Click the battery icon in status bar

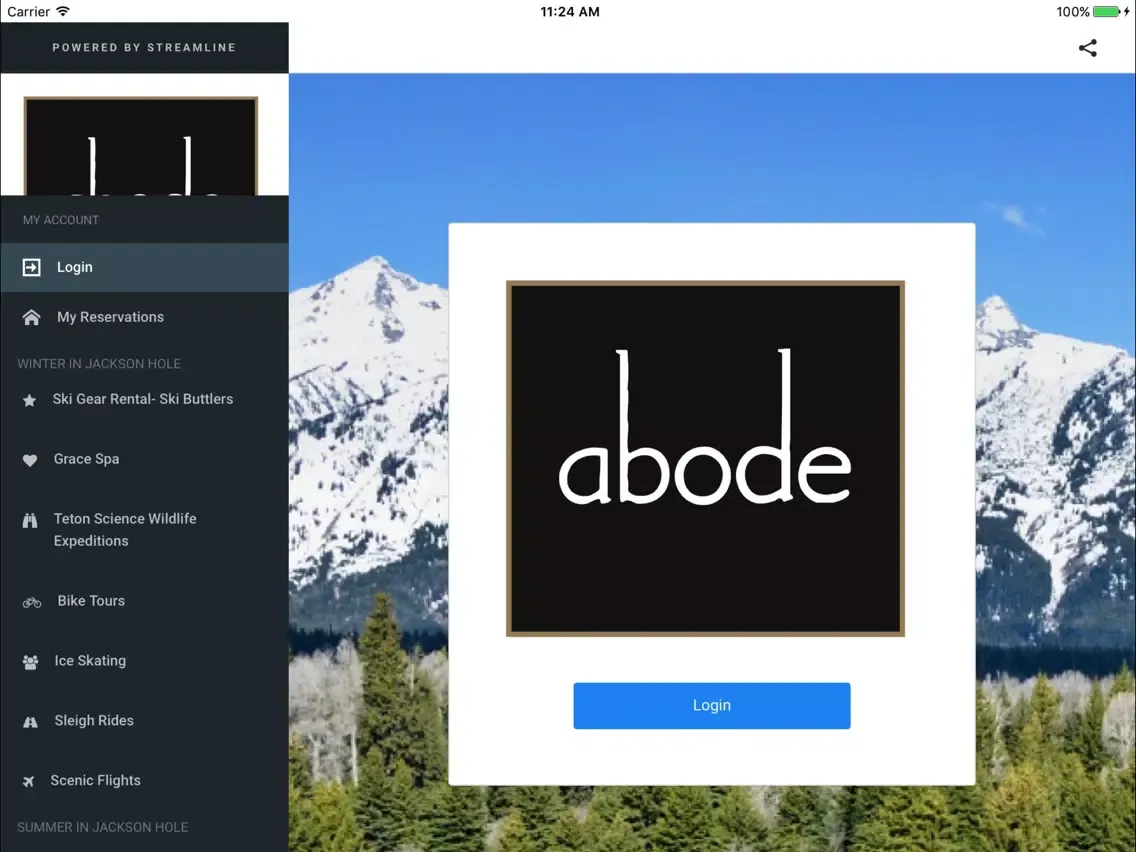click(x=1106, y=12)
